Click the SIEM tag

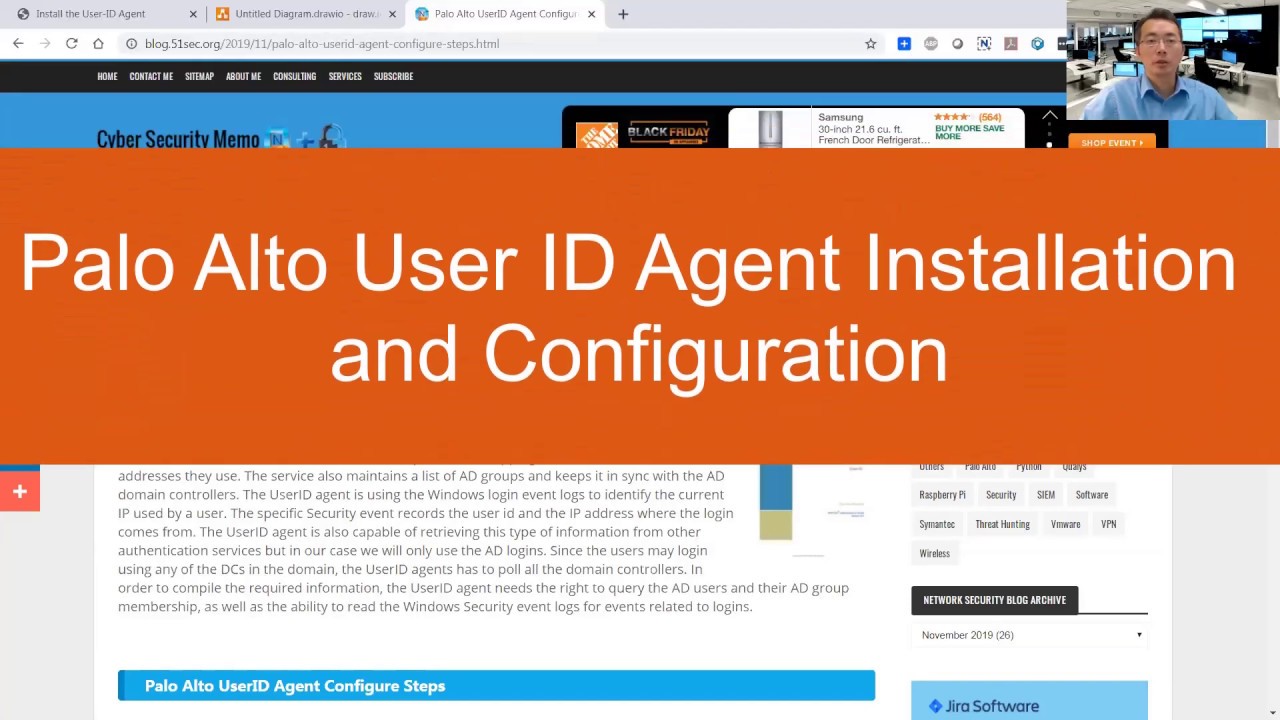1046,494
